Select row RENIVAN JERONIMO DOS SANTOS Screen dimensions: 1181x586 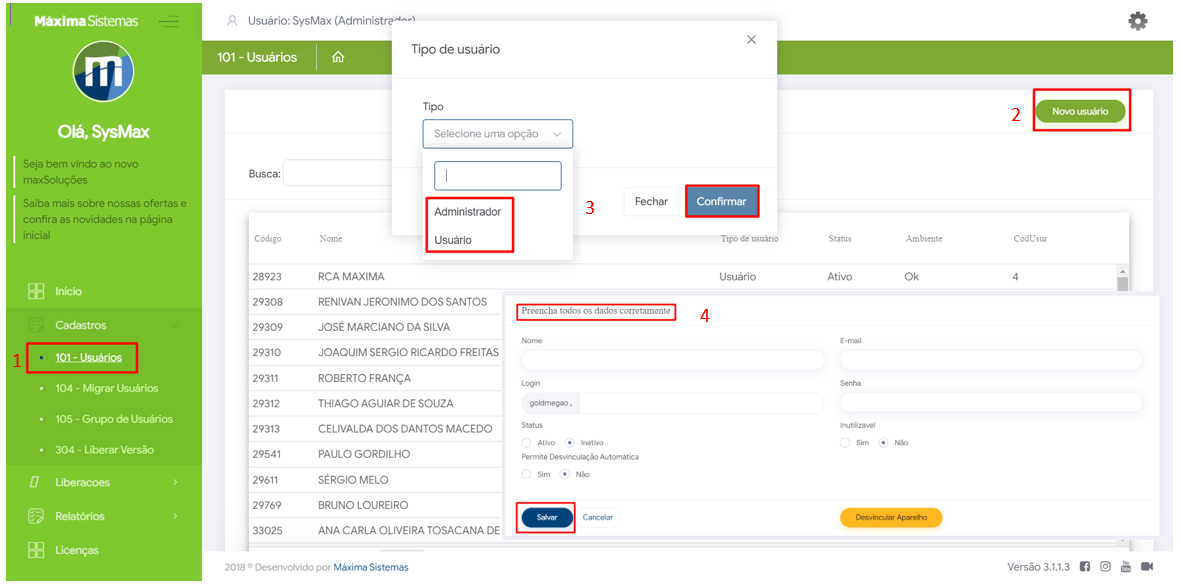click(376, 302)
